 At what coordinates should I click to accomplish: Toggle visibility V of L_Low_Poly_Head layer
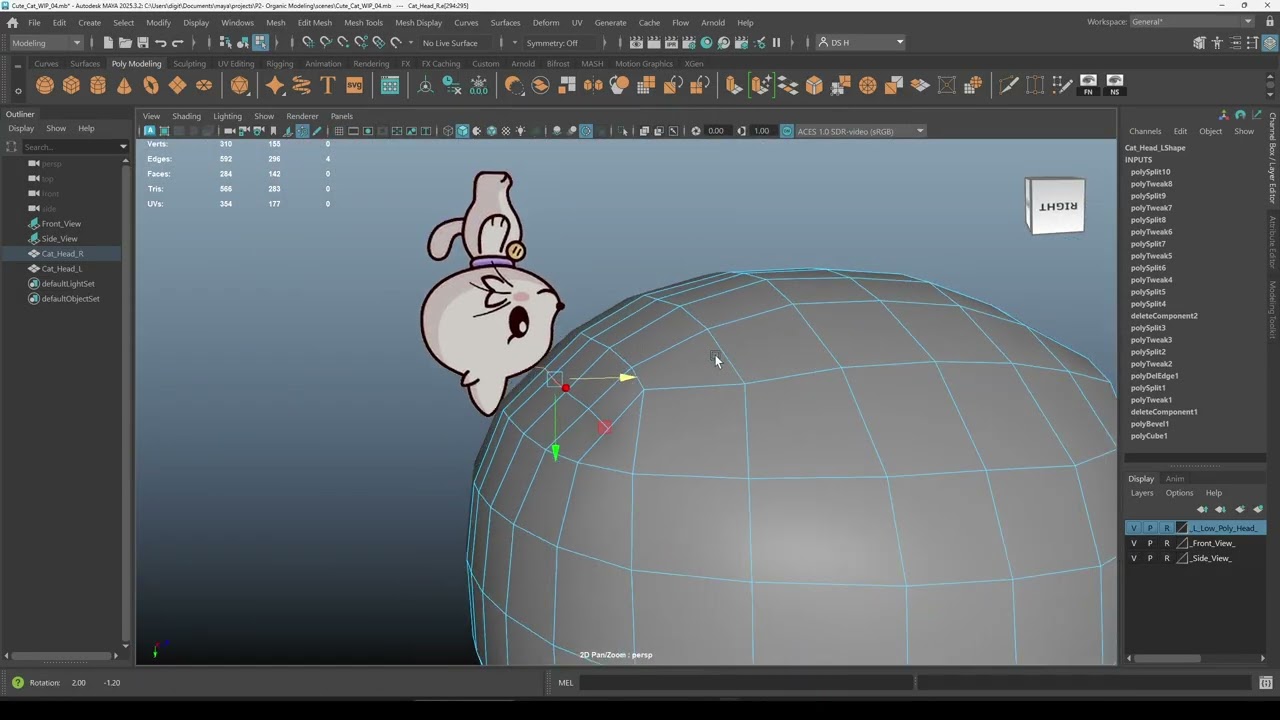[x=1133, y=528]
